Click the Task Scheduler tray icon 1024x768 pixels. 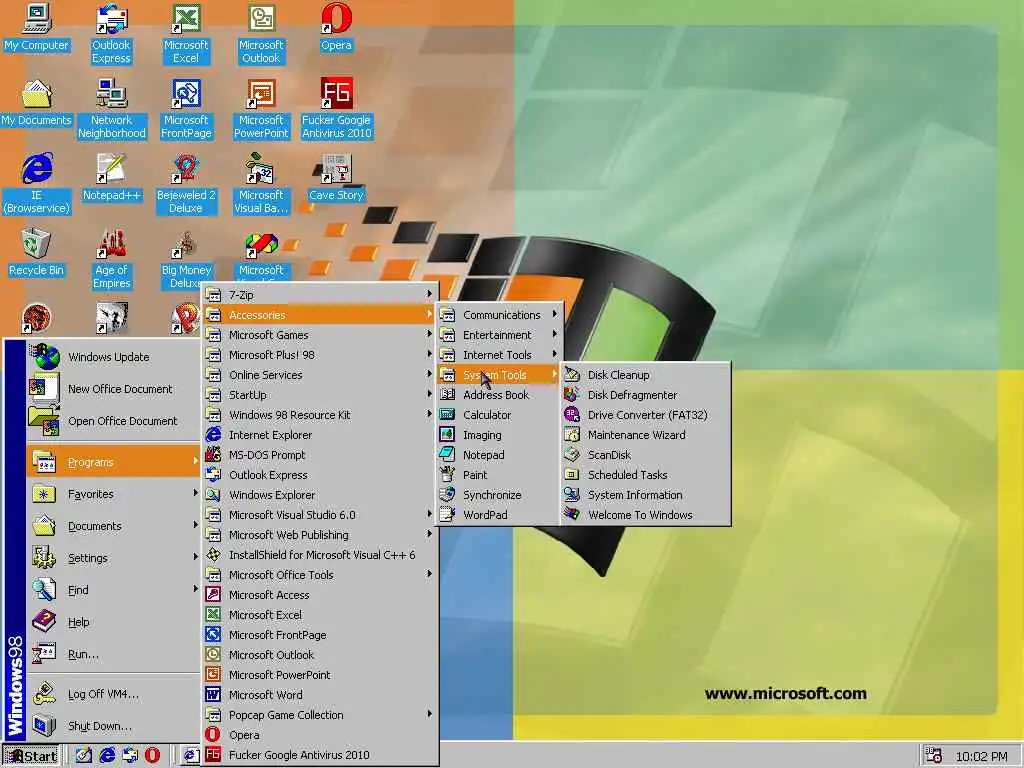tap(933, 756)
